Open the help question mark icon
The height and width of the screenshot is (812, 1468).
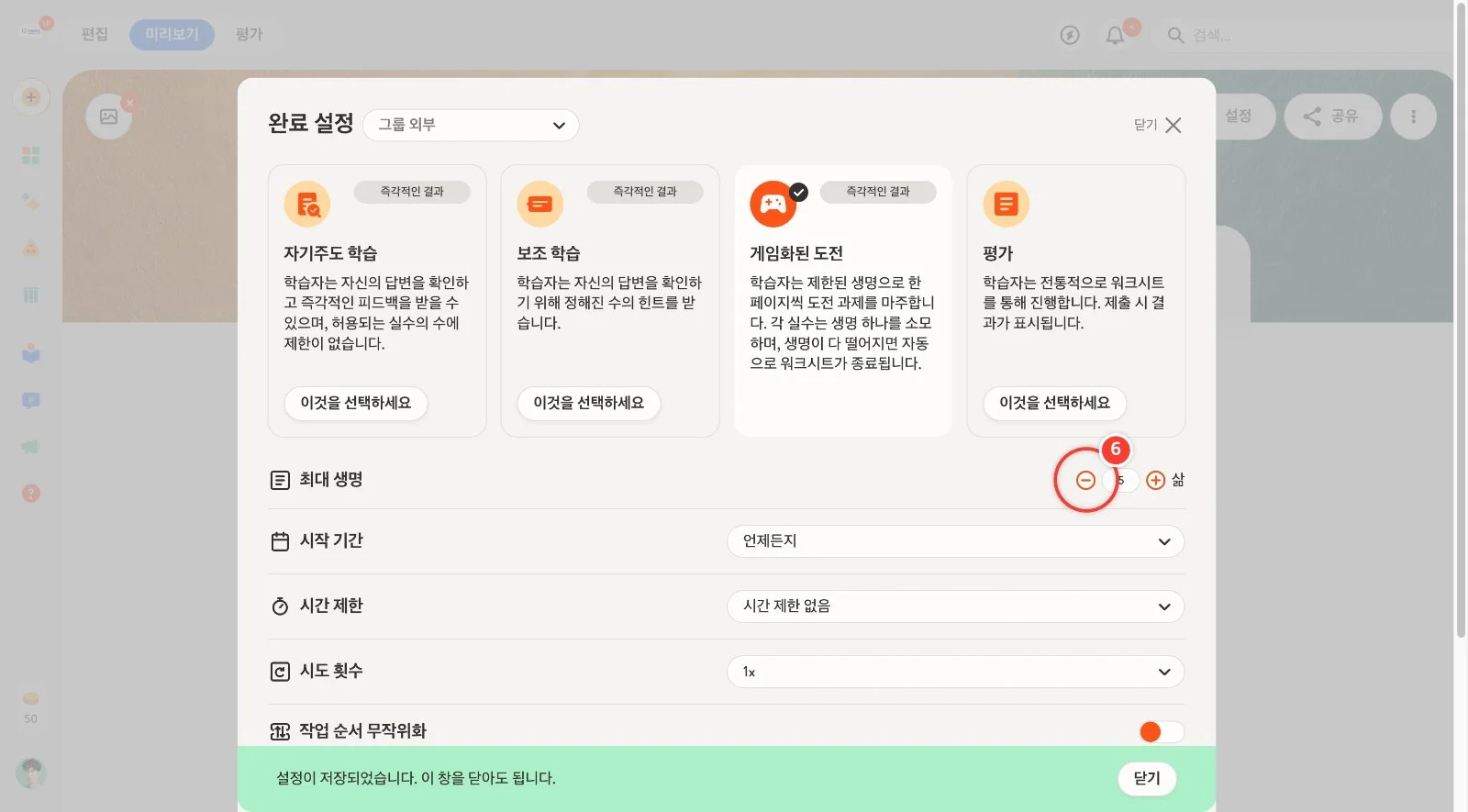pos(31,494)
